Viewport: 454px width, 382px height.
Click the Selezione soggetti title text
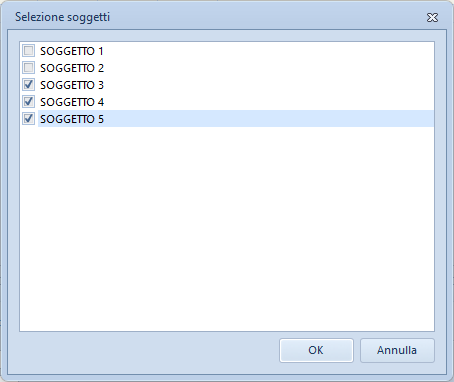[62, 17]
